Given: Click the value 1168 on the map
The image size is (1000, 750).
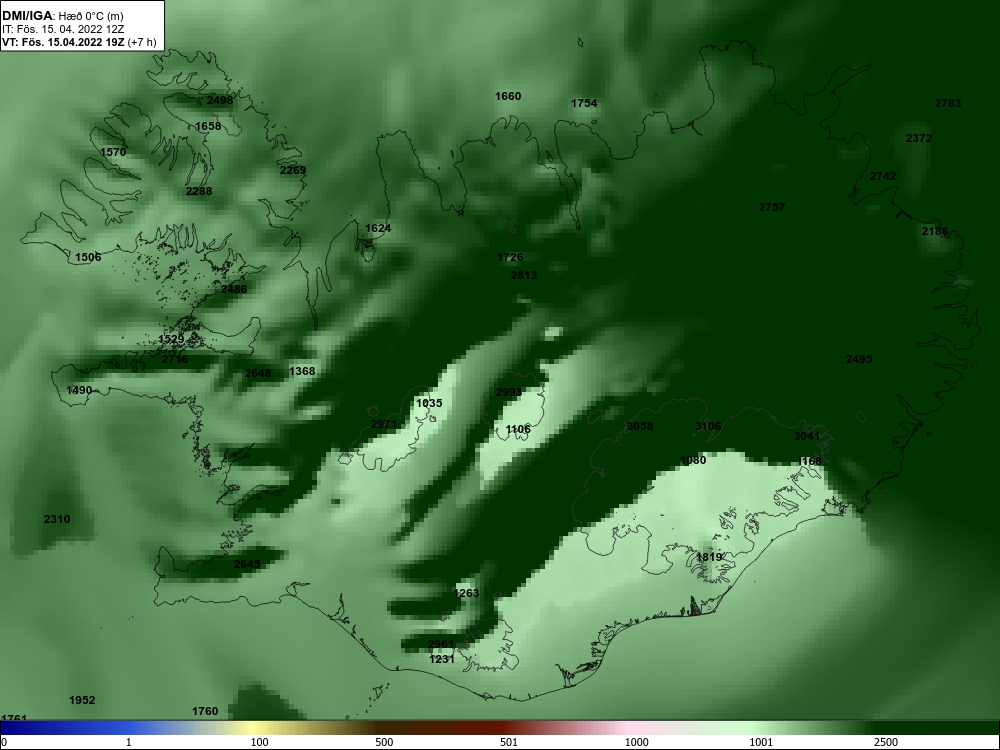Looking at the screenshot, I should click(810, 461).
